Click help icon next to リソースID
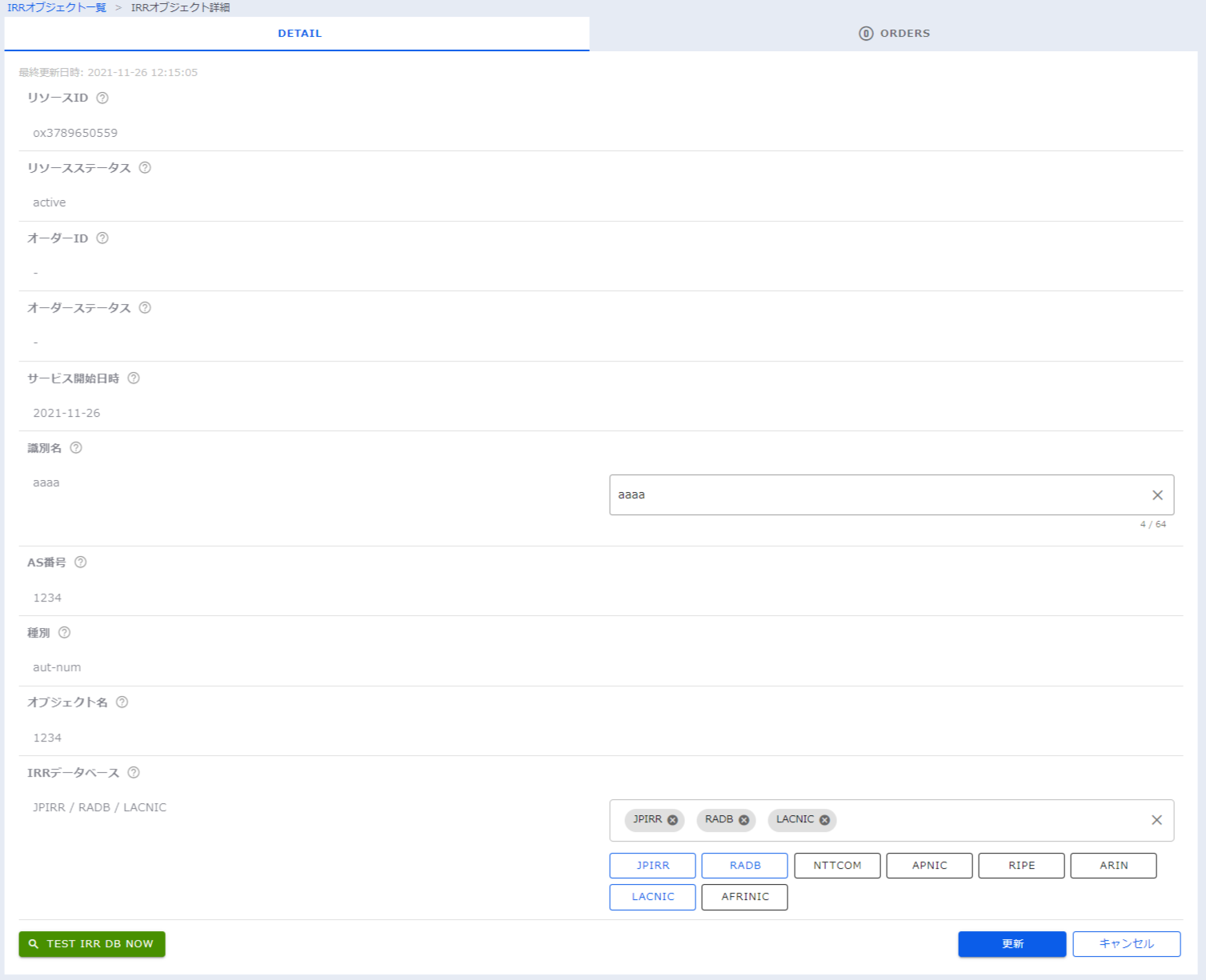 (x=102, y=98)
